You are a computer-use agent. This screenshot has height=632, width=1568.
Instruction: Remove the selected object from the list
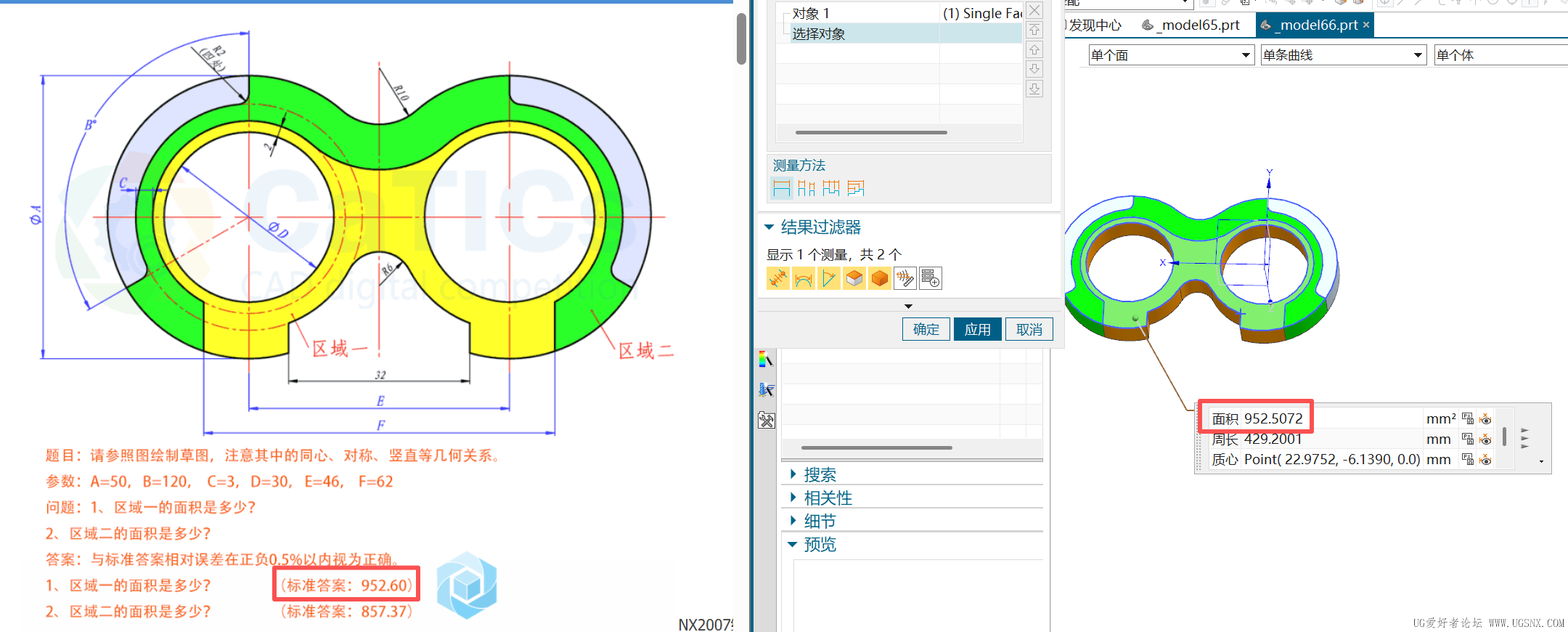pos(1034,10)
